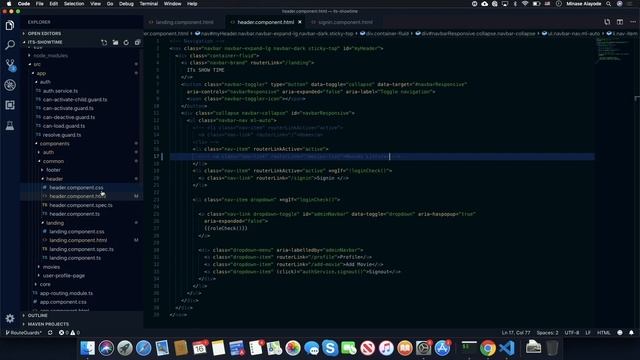Expand the movies folder

tap(51, 267)
